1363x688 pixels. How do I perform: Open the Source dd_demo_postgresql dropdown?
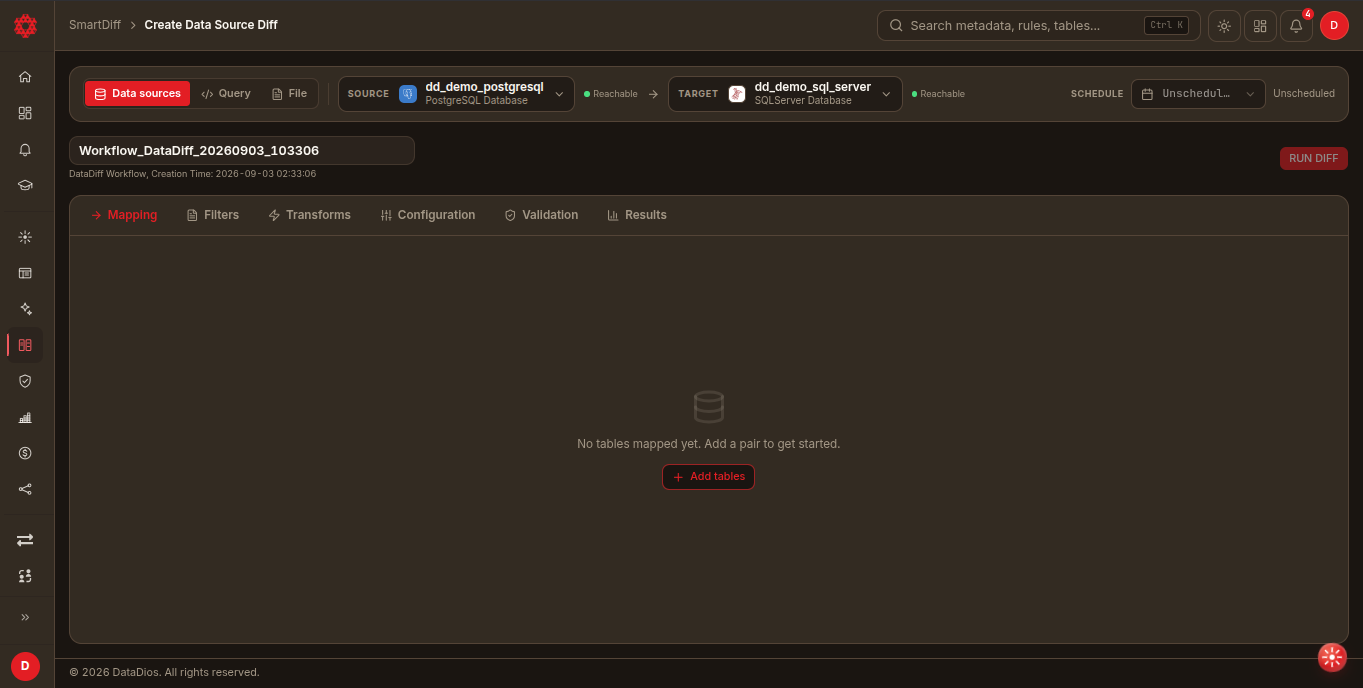coord(456,94)
